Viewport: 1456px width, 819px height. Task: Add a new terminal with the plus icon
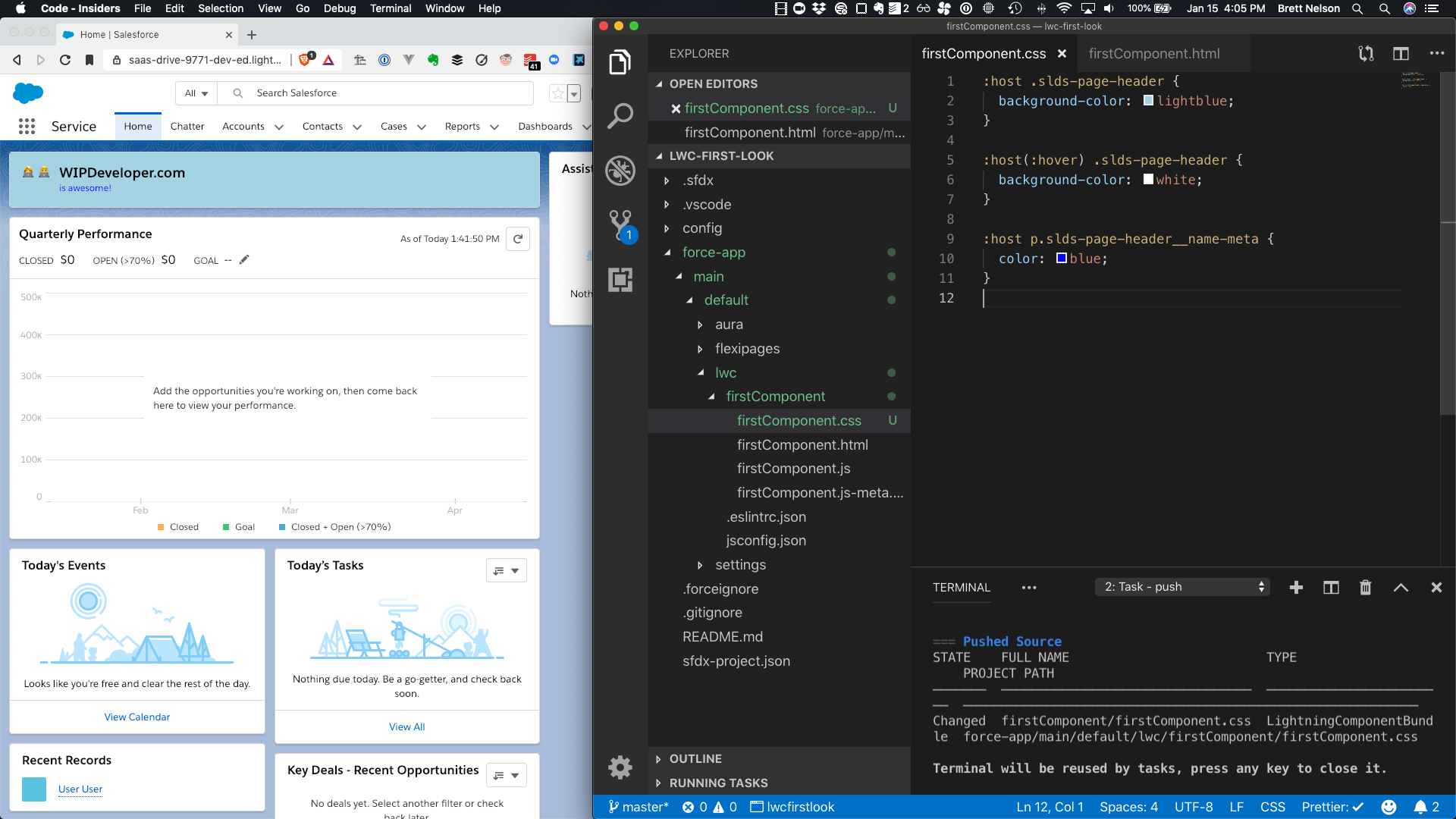1296,588
